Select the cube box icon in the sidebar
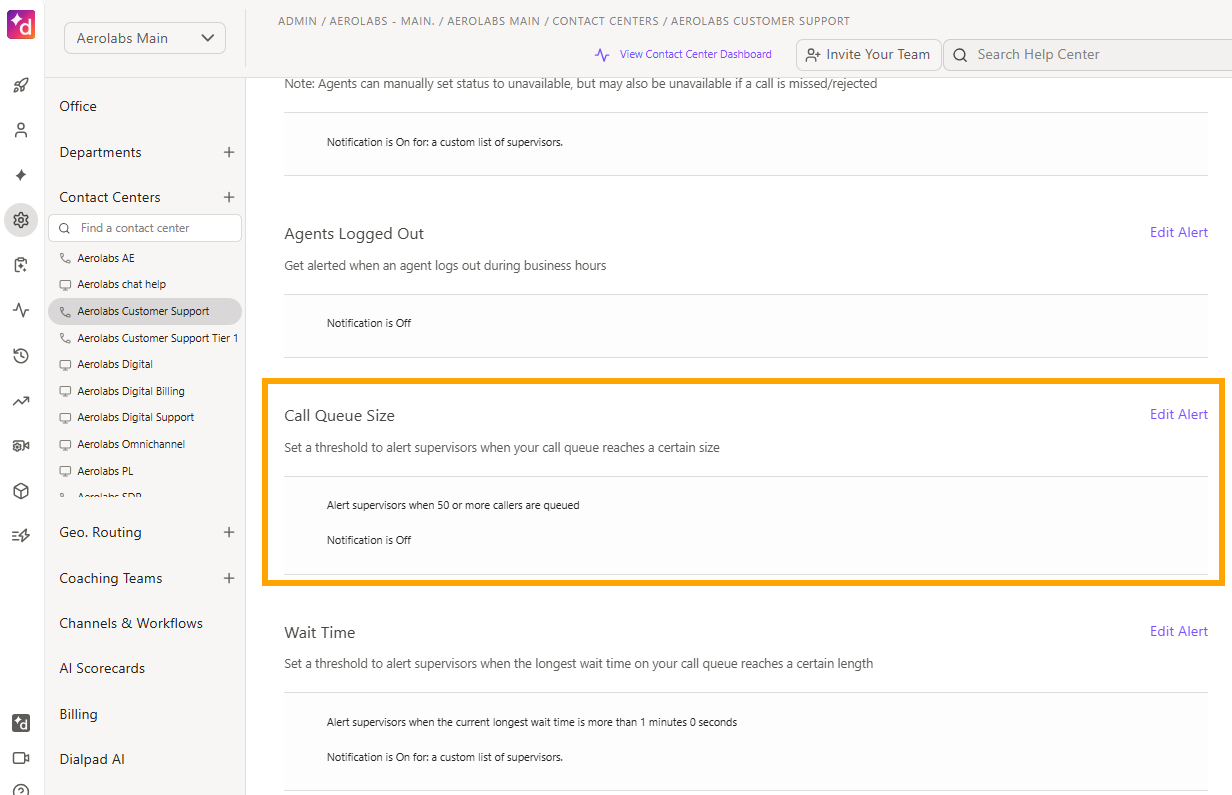The width and height of the screenshot is (1232, 795). pyautogui.click(x=21, y=491)
